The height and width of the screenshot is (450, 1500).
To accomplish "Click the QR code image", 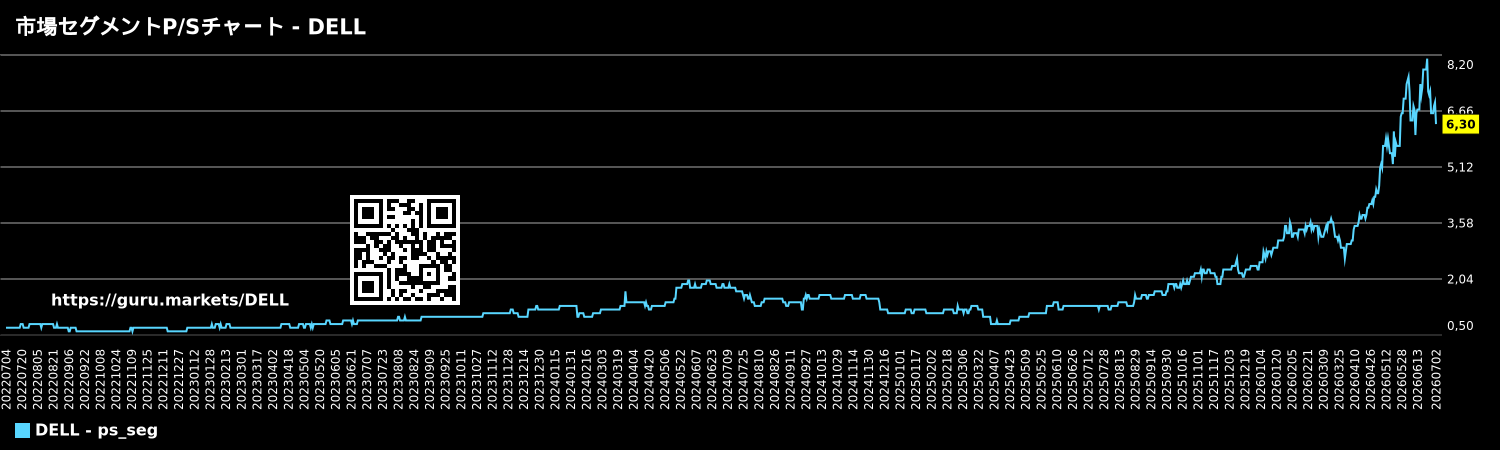I will (x=405, y=250).
